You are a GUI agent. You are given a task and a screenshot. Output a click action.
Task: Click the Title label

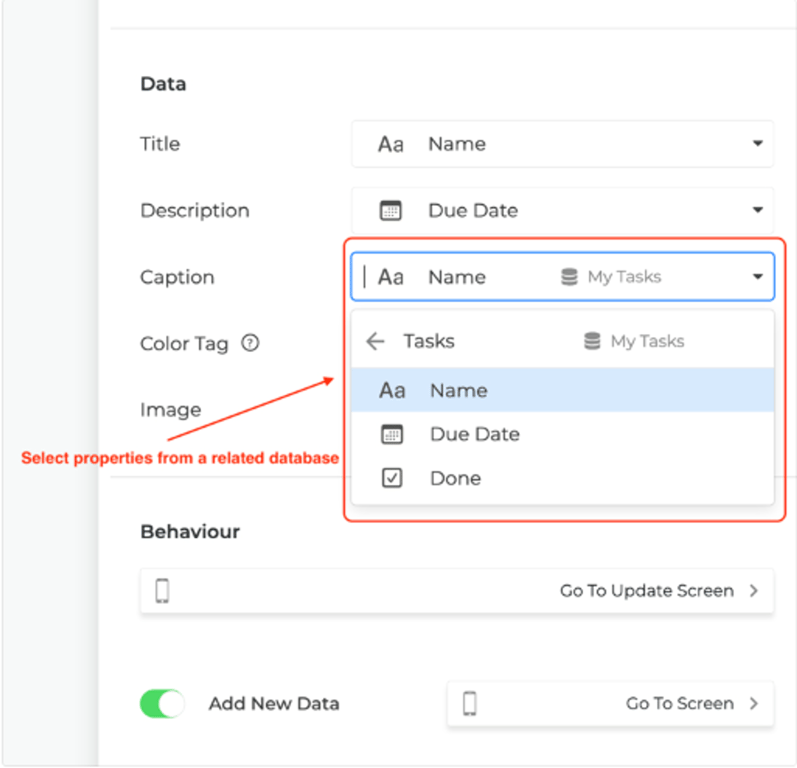[160, 144]
